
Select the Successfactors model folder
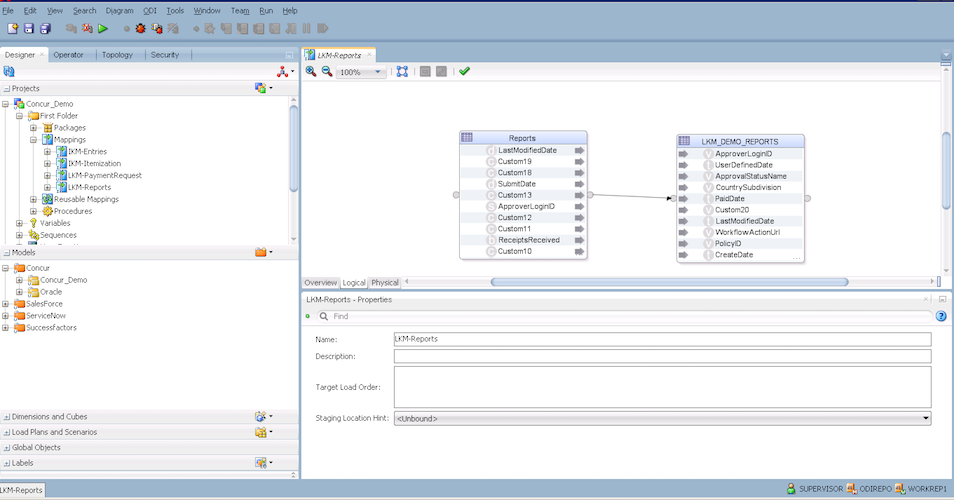51,327
